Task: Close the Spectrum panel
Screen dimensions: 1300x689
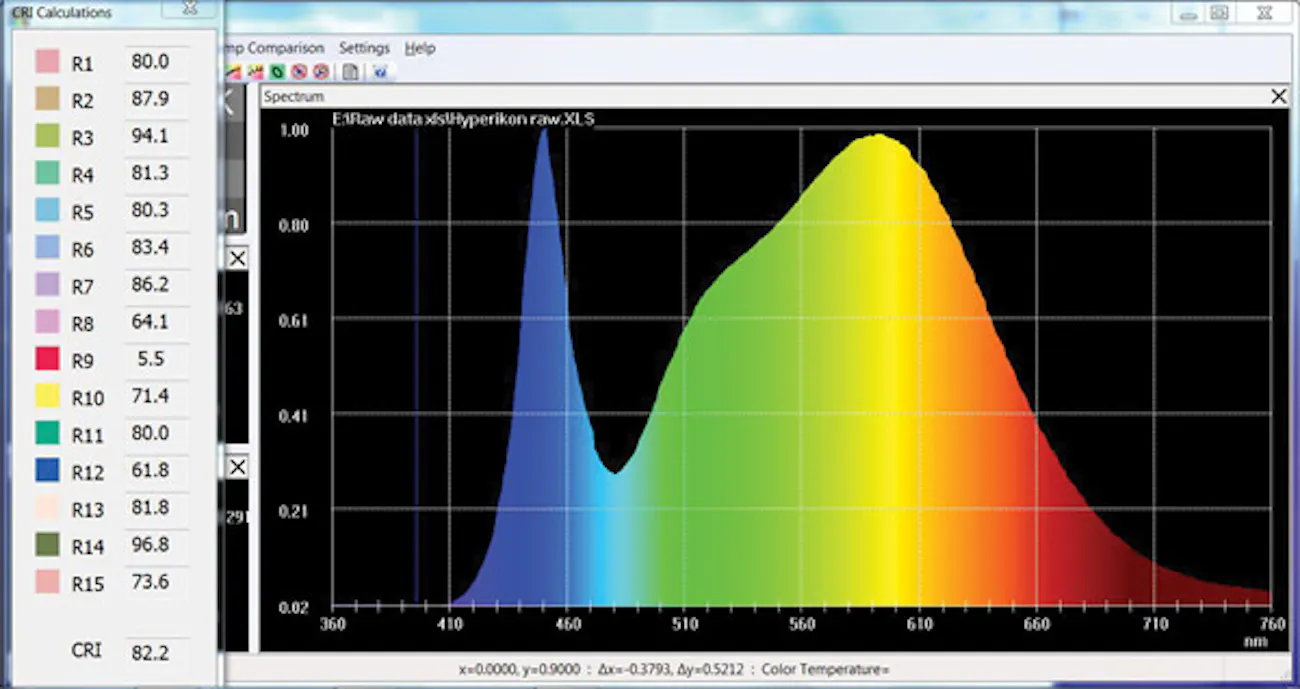Action: coord(1278,96)
